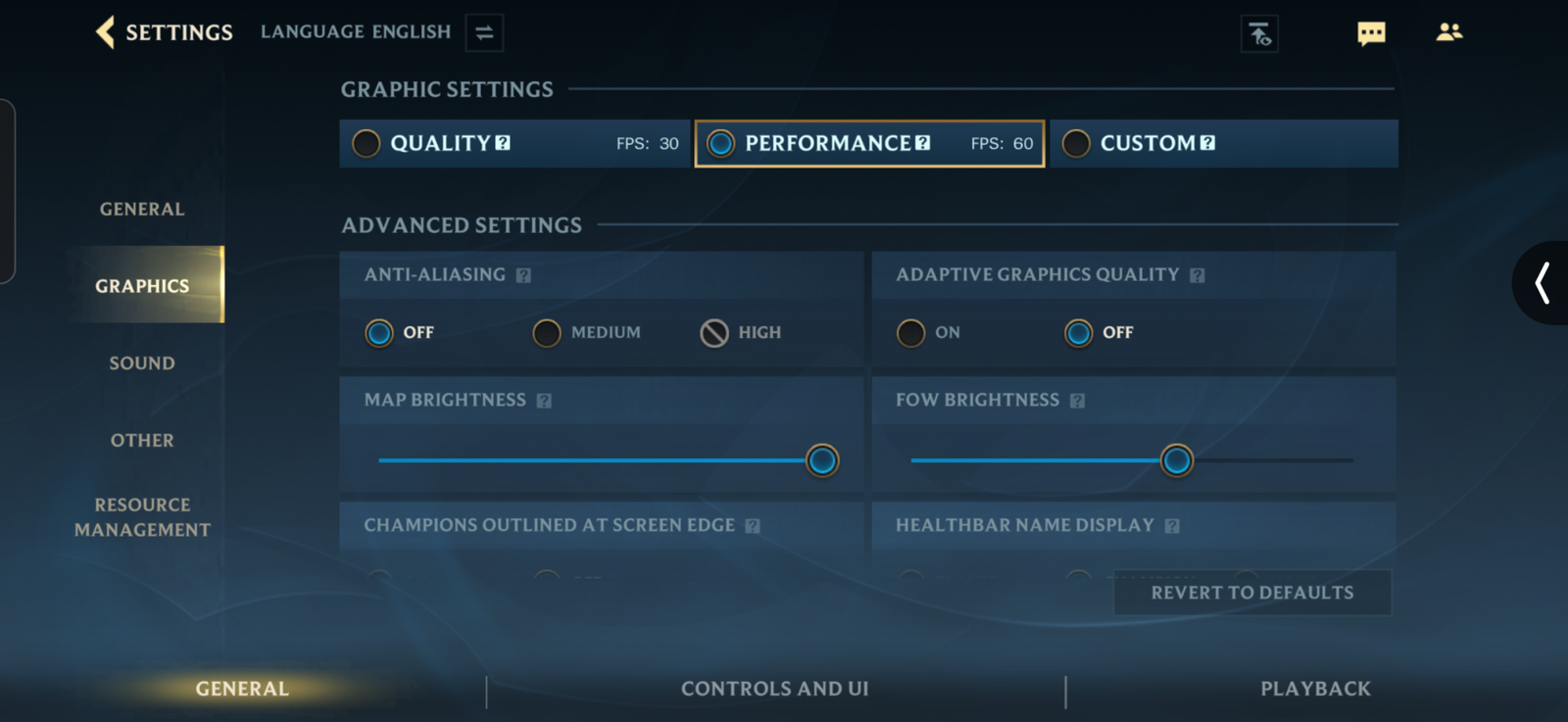The width and height of the screenshot is (1568, 722).
Task: Switch to Controls and UI tab
Action: point(774,689)
